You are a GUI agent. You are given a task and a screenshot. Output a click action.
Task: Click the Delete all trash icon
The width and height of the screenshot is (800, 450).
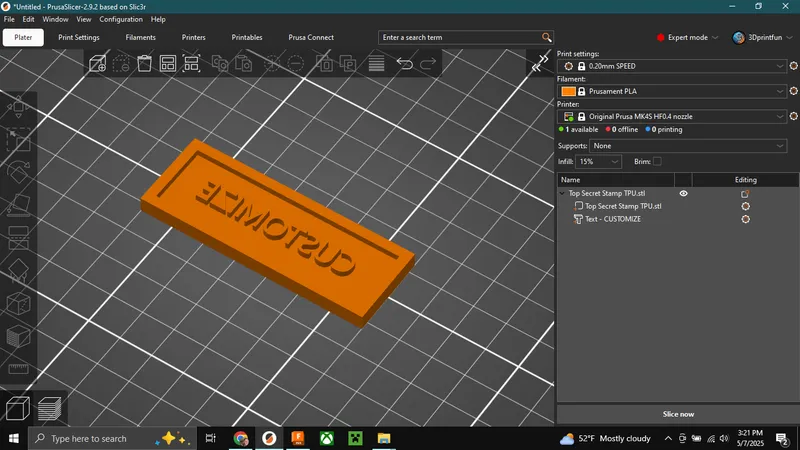144,64
